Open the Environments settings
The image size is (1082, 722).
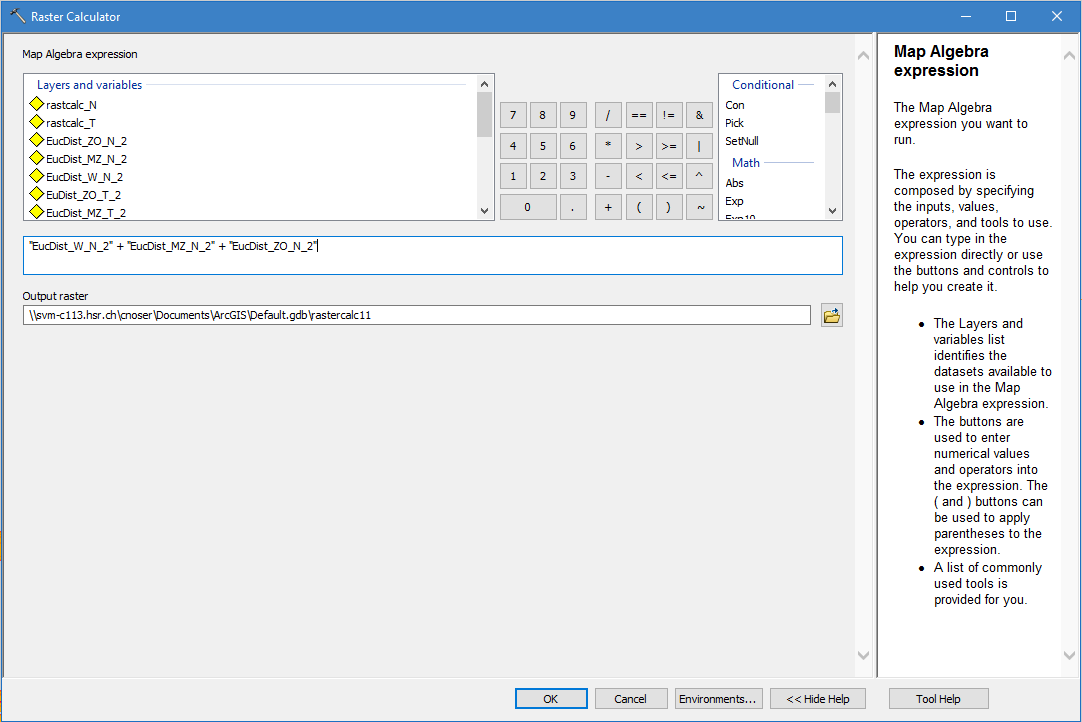[719, 699]
